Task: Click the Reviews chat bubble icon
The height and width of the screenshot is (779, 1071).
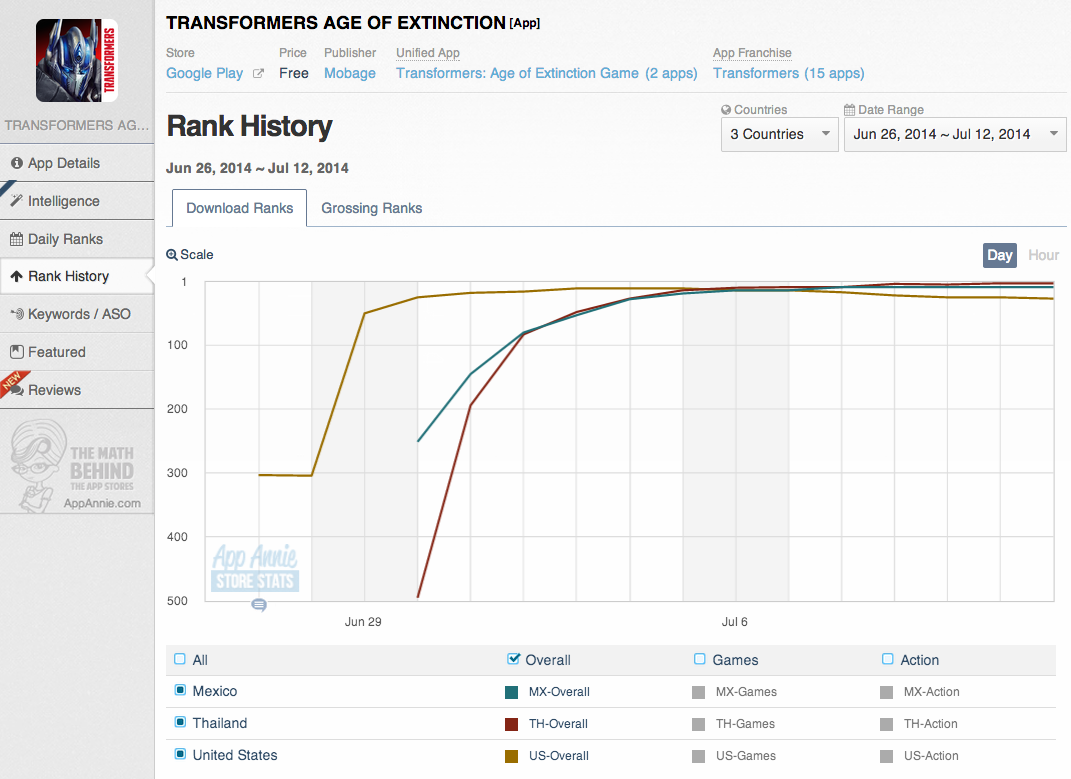Action: click(x=16, y=390)
